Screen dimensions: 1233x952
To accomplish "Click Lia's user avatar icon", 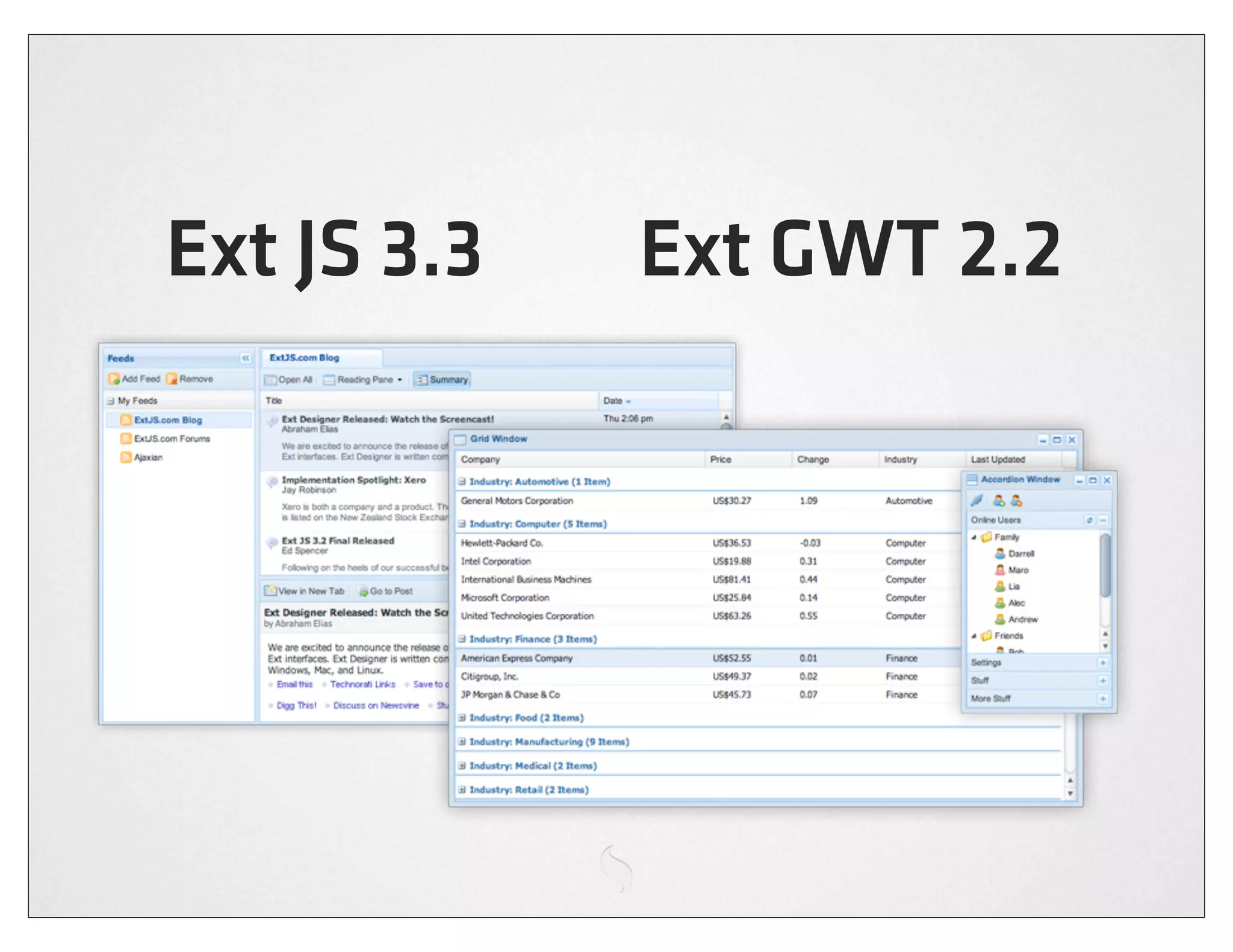I will point(1000,586).
